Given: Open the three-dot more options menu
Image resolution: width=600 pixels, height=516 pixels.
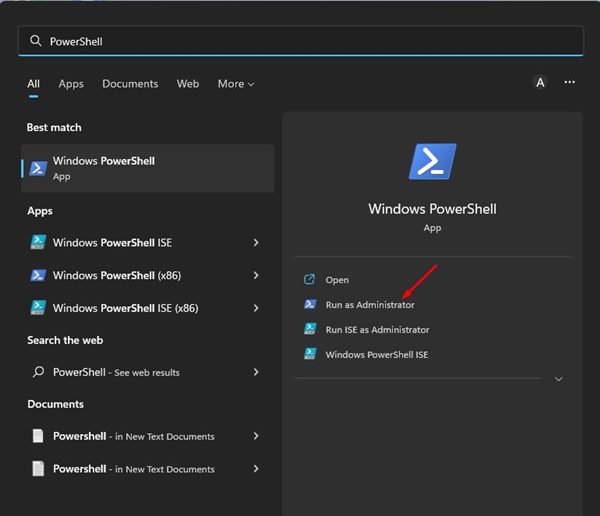Looking at the screenshot, I should [570, 83].
